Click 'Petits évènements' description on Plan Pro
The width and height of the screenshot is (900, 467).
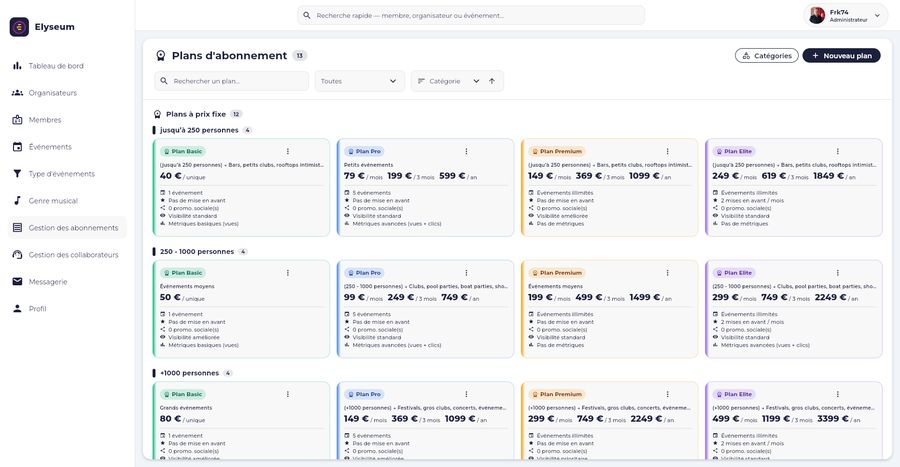pyautogui.click(x=368, y=165)
